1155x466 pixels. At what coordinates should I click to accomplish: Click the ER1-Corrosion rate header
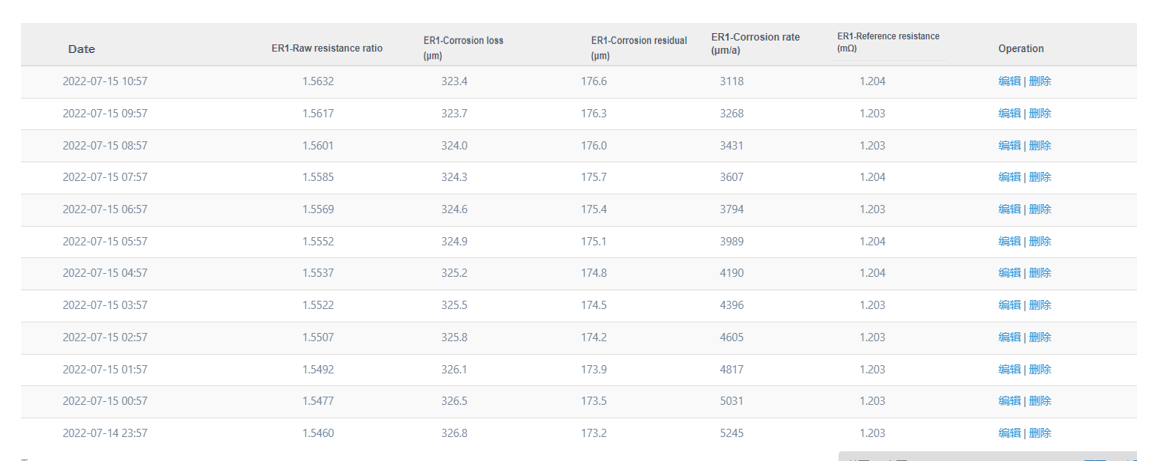[x=755, y=44]
